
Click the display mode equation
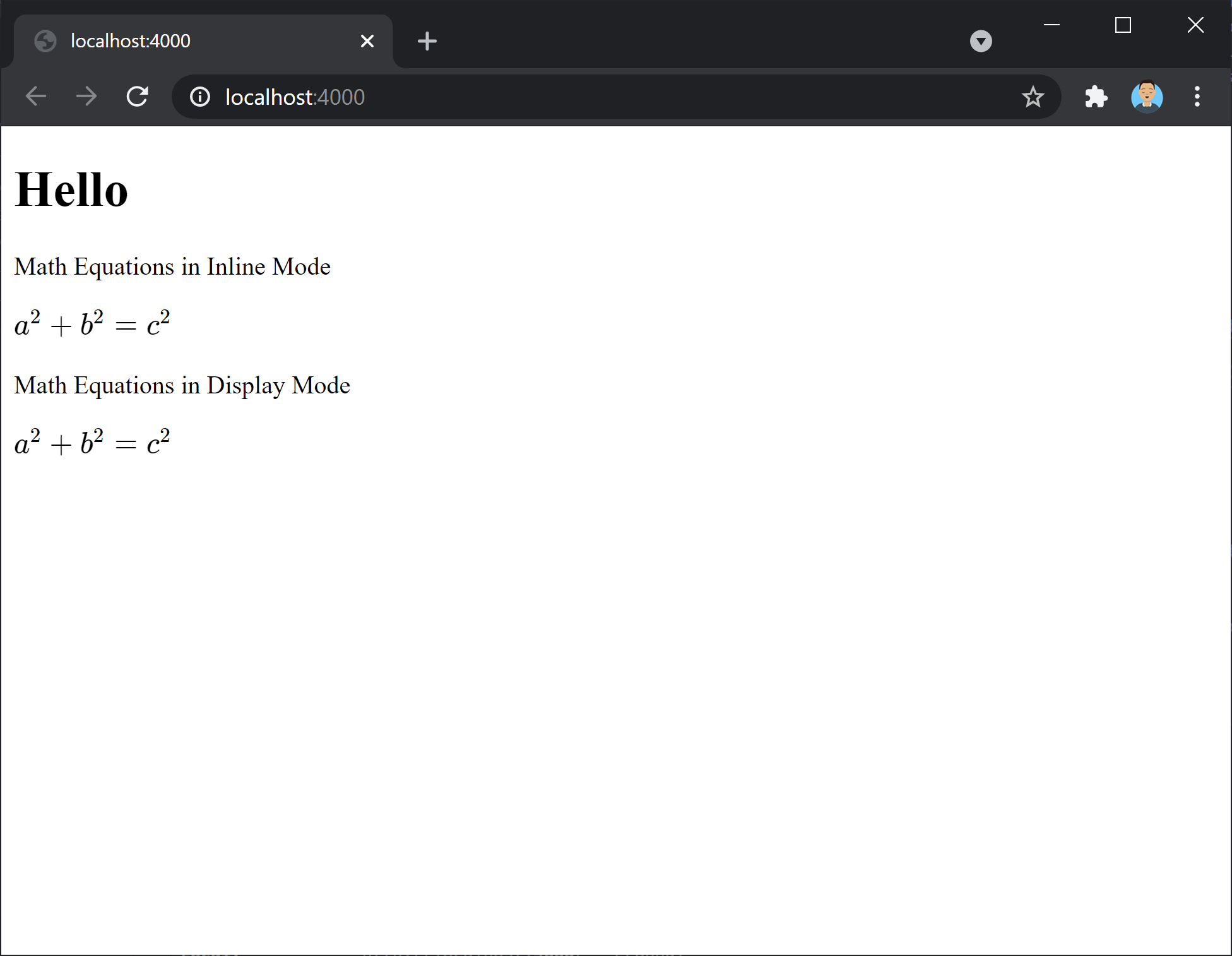tap(92, 441)
